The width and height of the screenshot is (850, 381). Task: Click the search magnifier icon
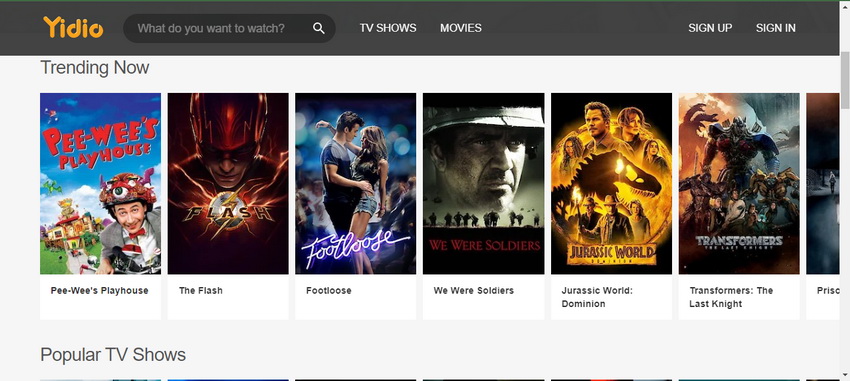tap(319, 28)
